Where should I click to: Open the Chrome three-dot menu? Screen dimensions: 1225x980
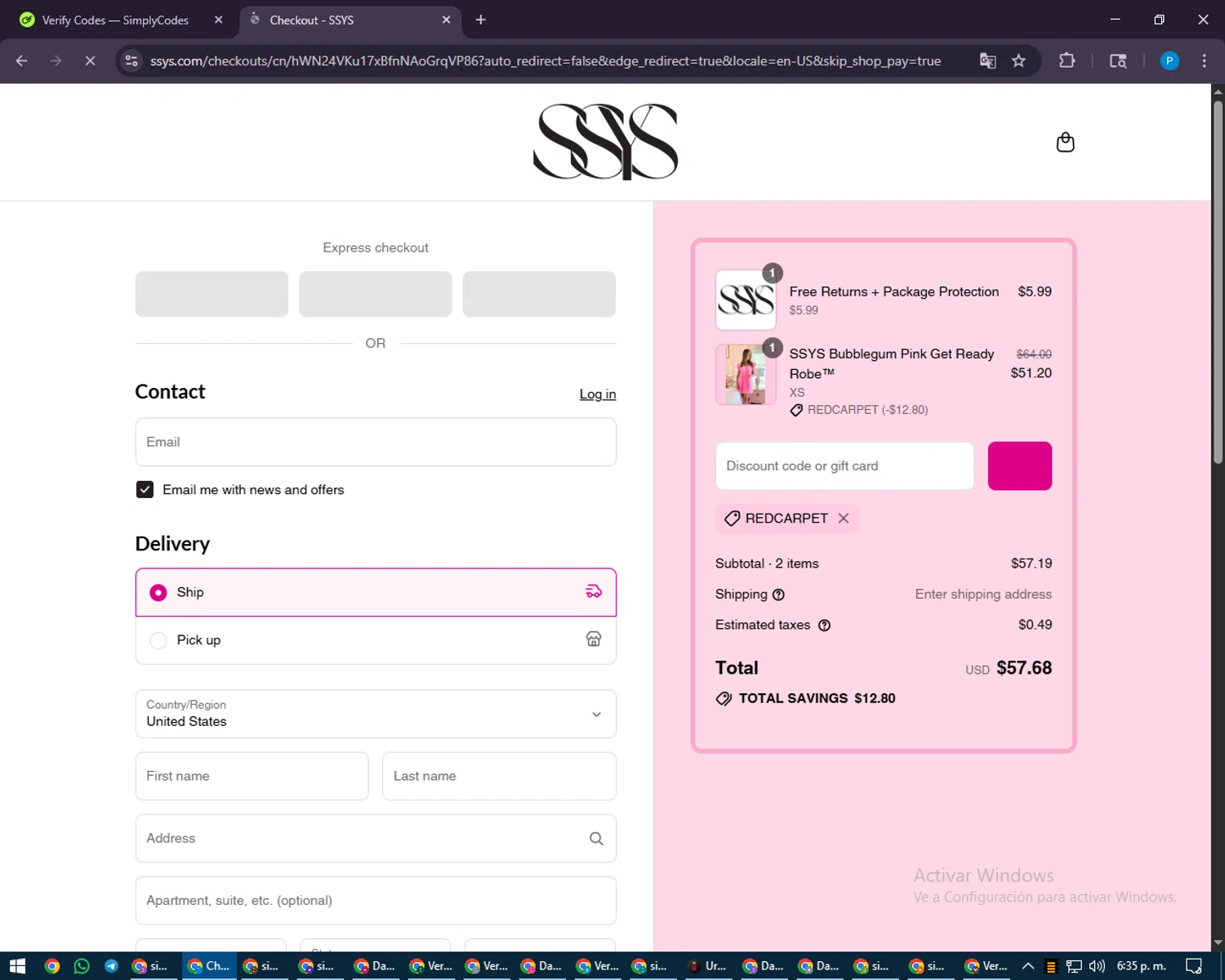point(1204,60)
